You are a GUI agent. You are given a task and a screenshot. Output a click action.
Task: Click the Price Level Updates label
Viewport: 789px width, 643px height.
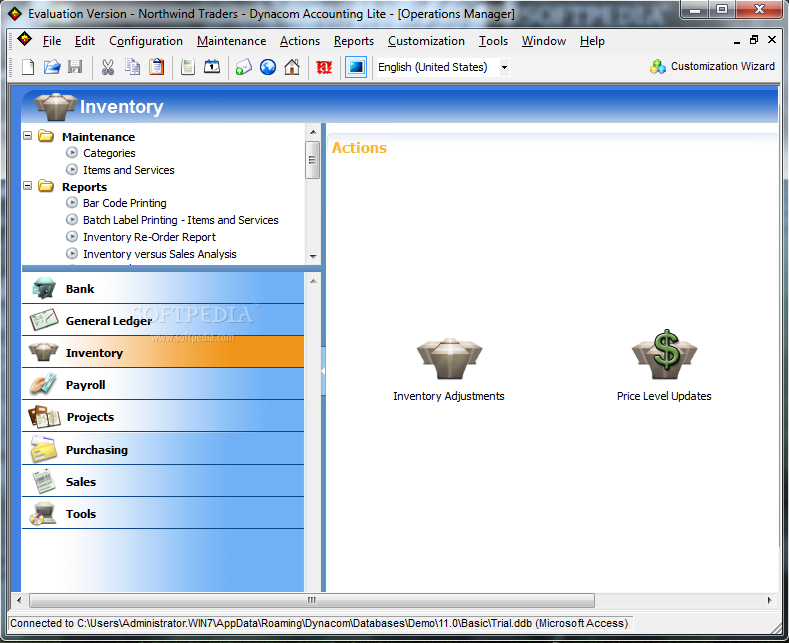pos(664,396)
